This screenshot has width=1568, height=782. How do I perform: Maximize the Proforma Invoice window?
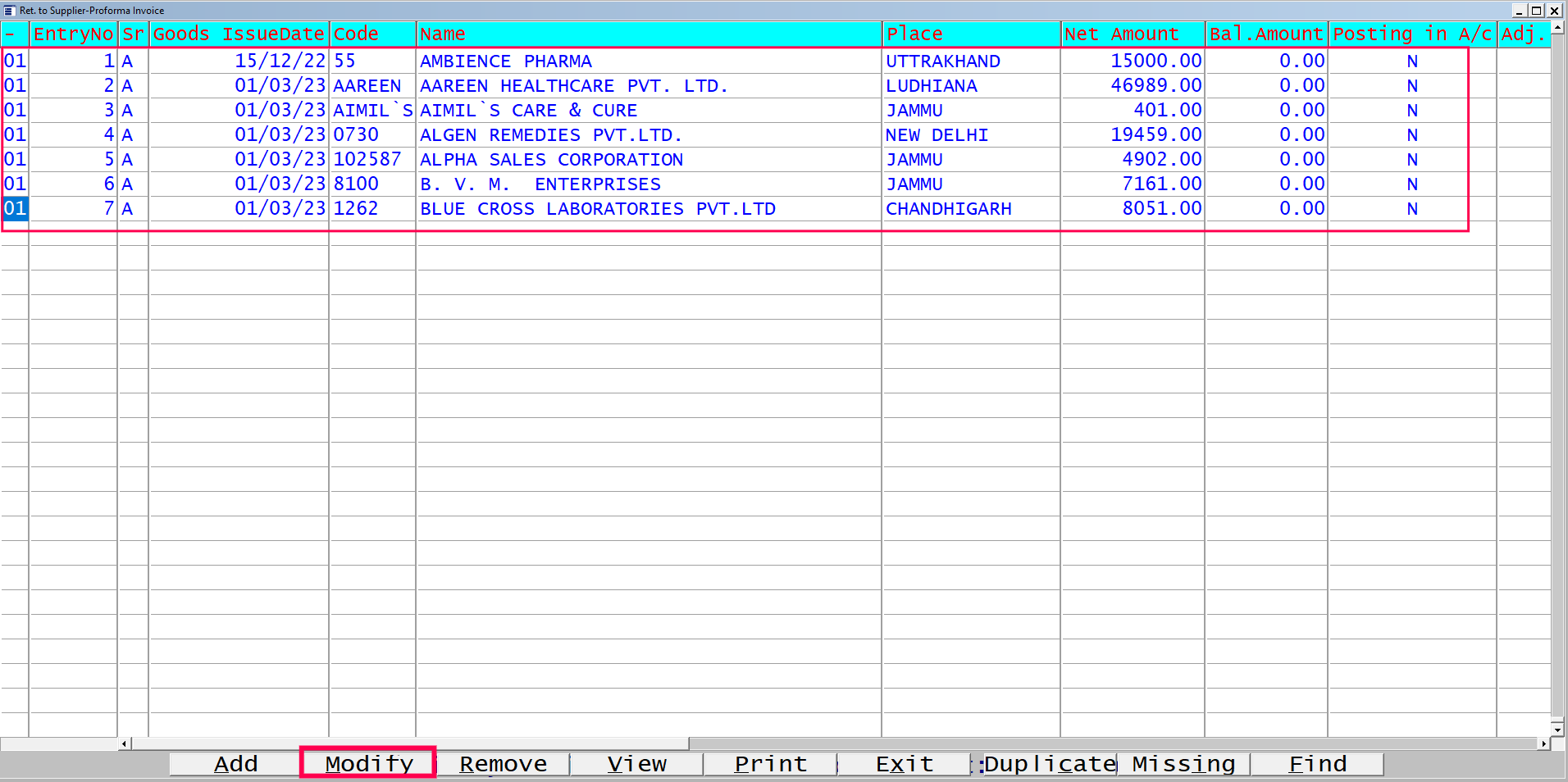(x=1536, y=11)
